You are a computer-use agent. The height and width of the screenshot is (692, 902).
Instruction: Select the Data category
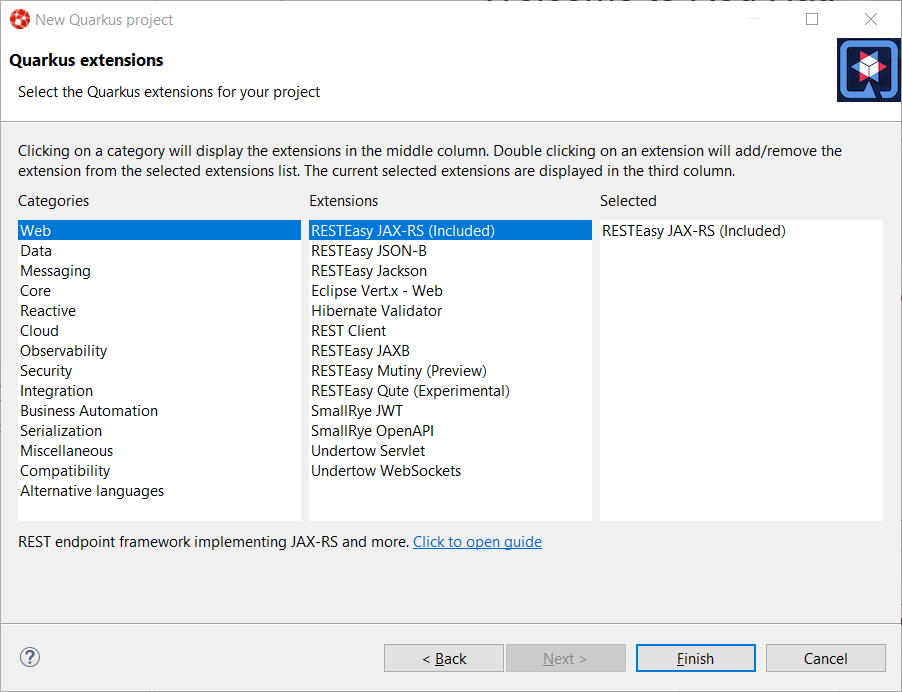159,250
